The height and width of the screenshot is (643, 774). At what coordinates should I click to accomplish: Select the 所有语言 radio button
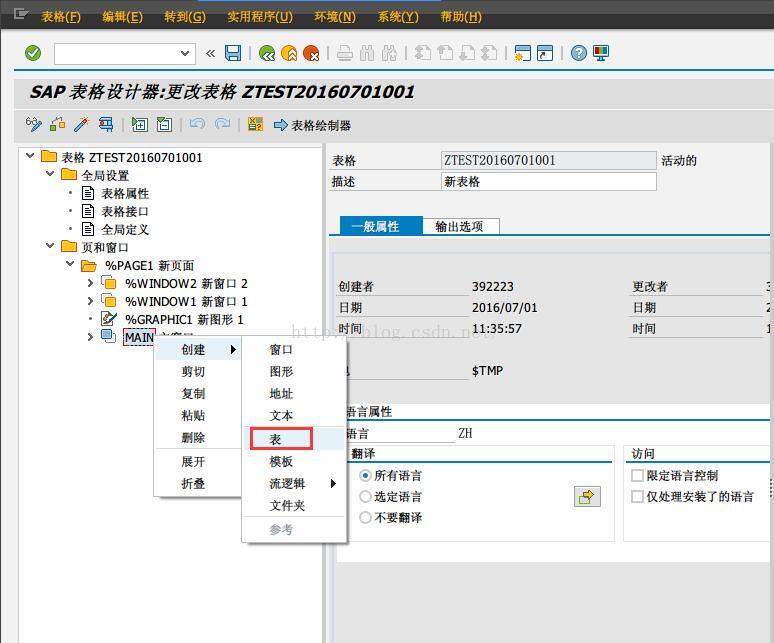tap(365, 475)
